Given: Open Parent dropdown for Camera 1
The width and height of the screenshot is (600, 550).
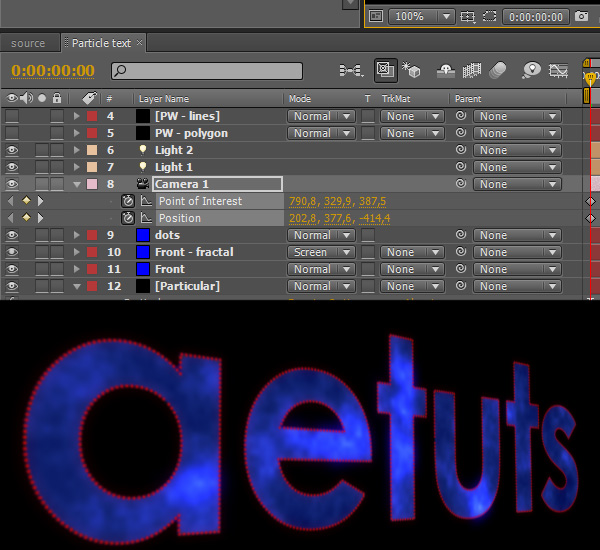Looking at the screenshot, I should (x=517, y=184).
